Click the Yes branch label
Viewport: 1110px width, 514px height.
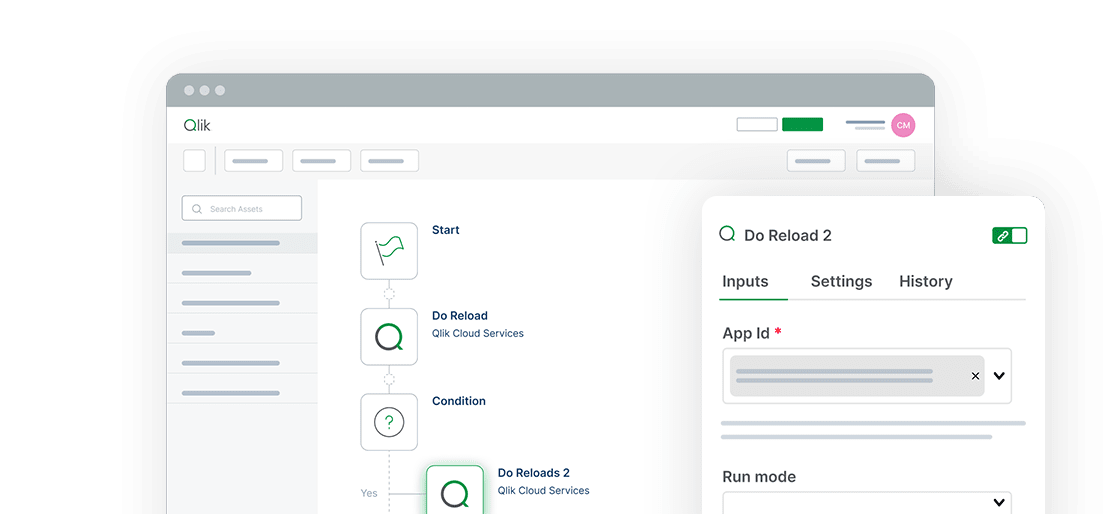point(369,493)
